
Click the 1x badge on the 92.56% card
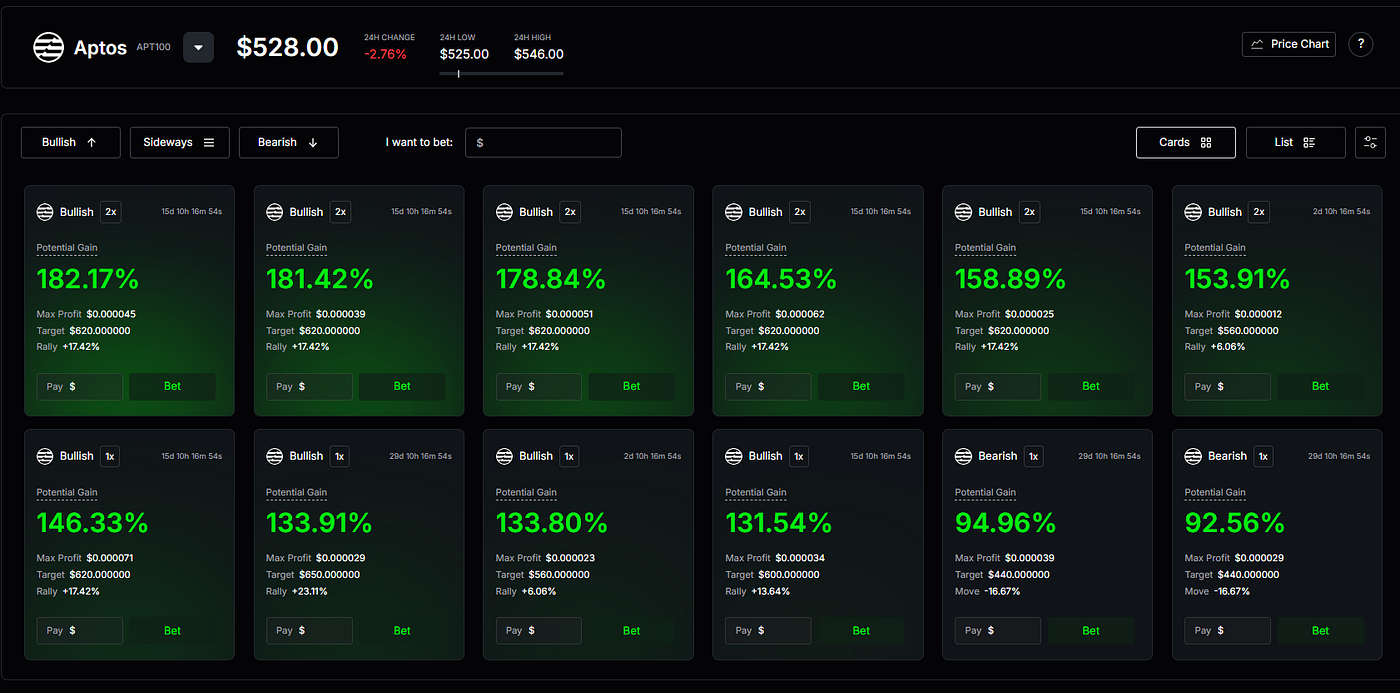click(1263, 456)
